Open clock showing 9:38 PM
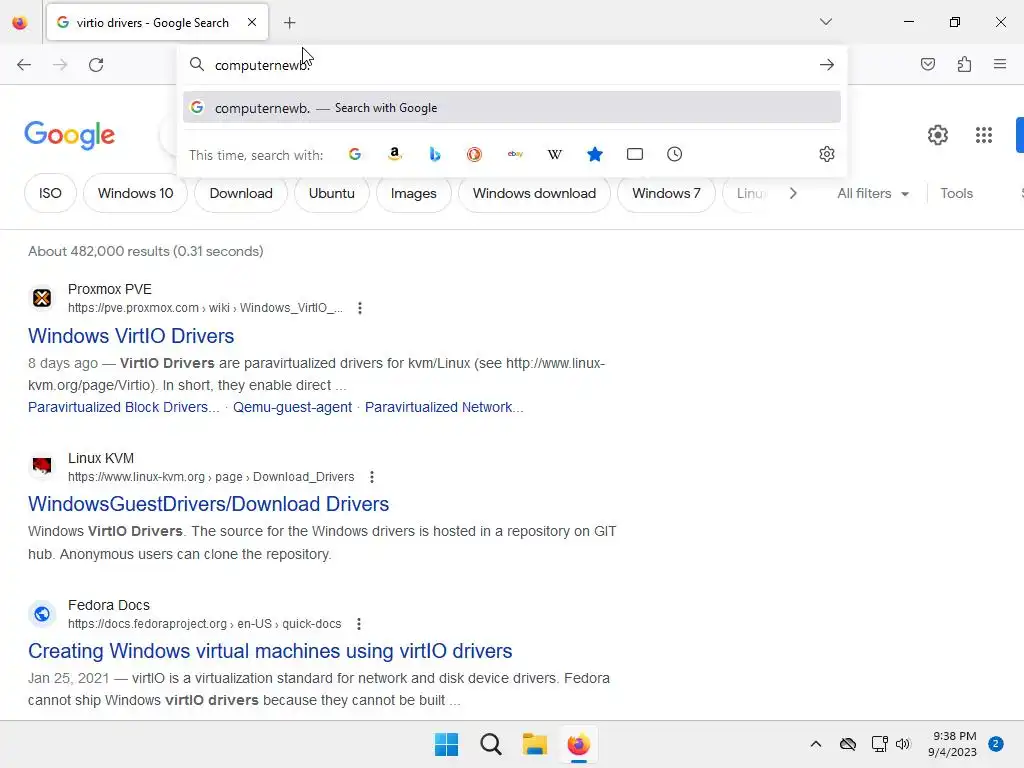The width and height of the screenshot is (1024, 768). point(953,744)
